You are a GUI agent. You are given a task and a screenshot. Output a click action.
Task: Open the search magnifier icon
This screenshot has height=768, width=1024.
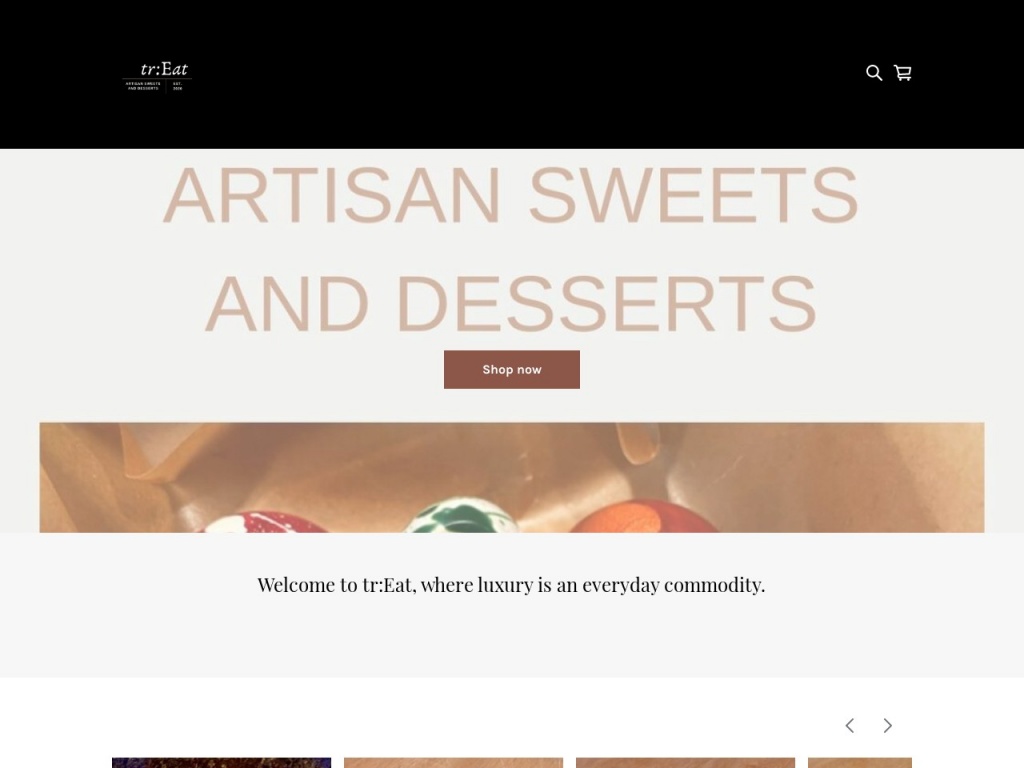(x=874, y=72)
